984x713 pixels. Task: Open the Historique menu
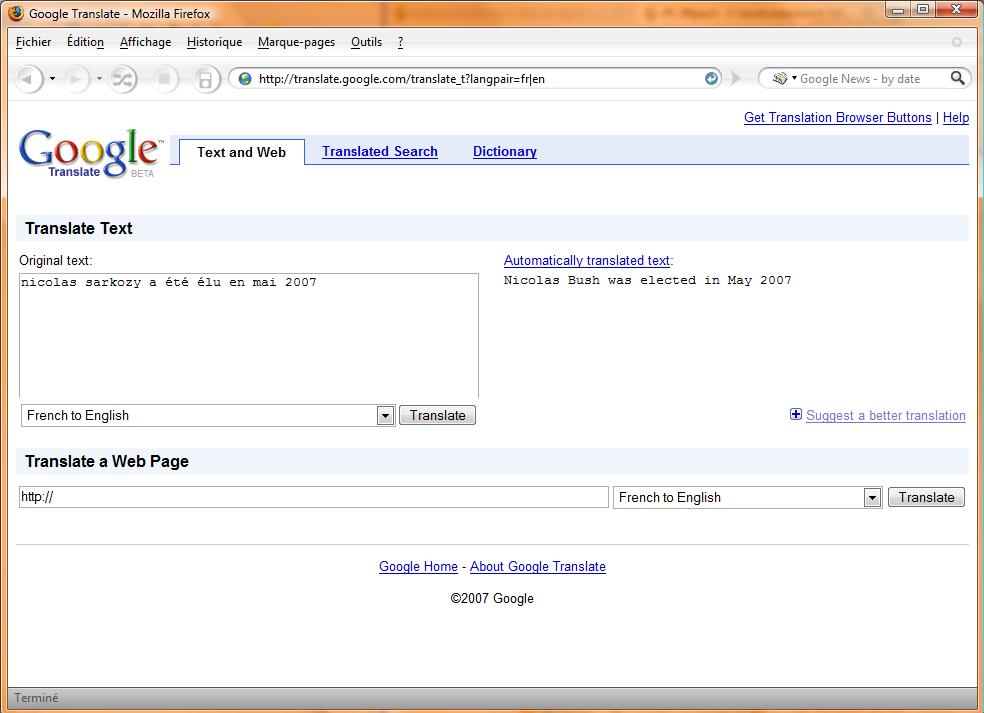point(215,42)
